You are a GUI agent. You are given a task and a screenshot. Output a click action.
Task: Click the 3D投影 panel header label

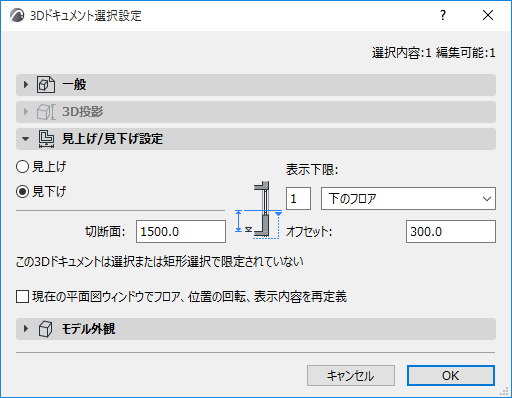coord(83,112)
